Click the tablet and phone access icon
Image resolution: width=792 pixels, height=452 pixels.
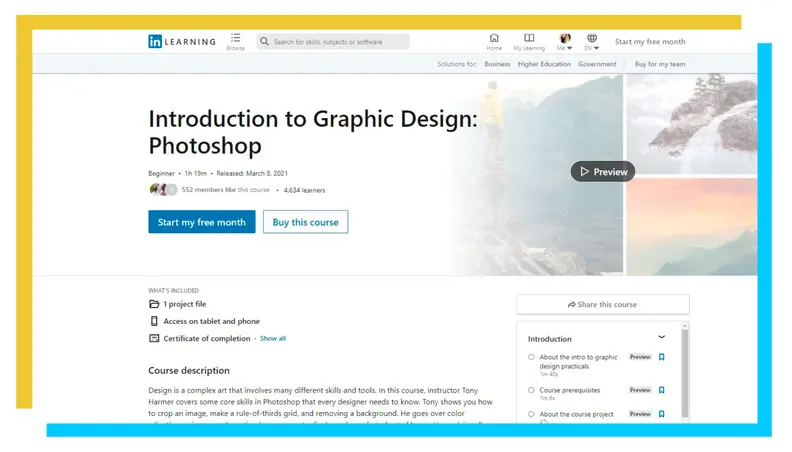pyautogui.click(x=154, y=321)
